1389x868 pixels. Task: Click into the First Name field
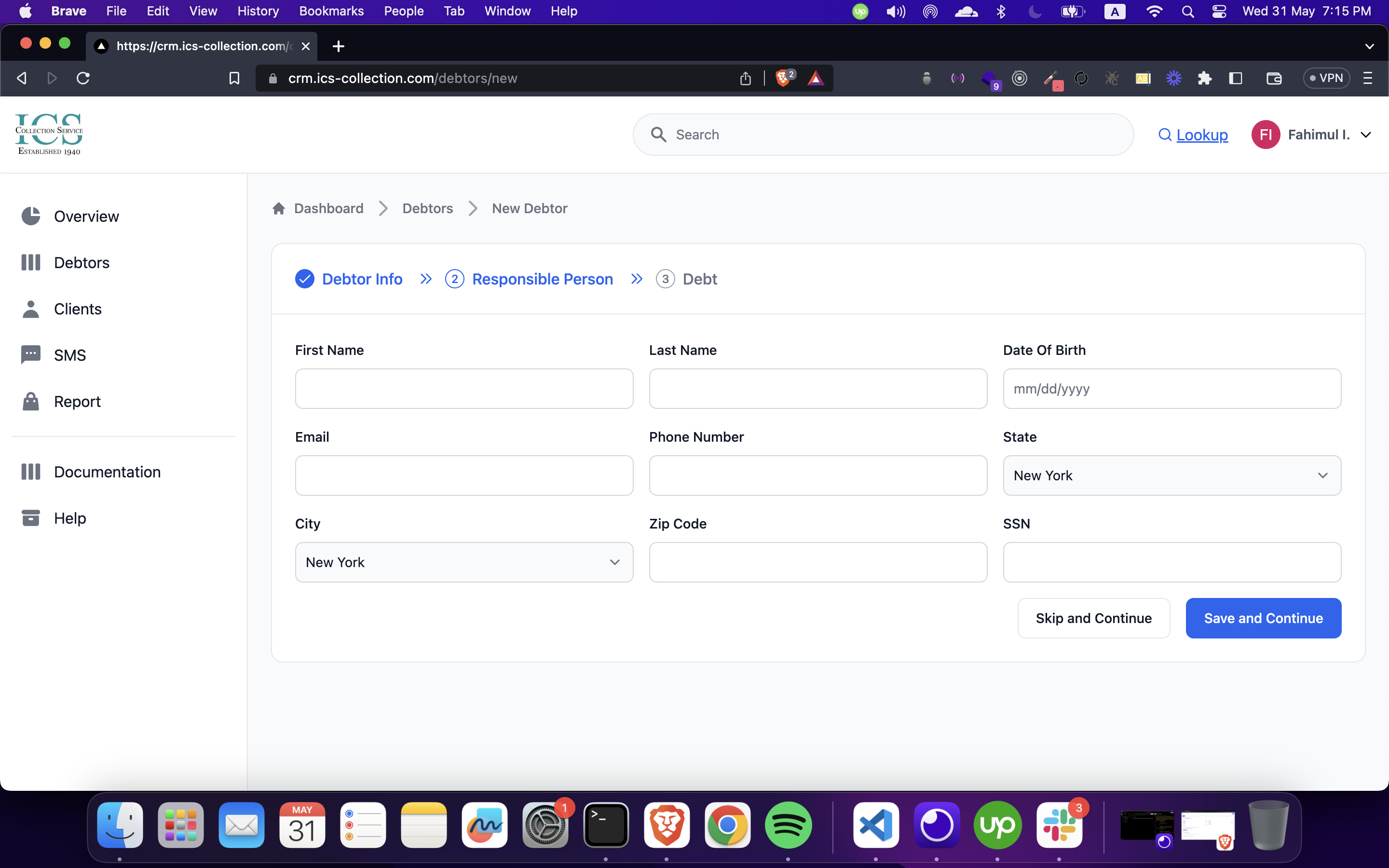click(x=464, y=389)
